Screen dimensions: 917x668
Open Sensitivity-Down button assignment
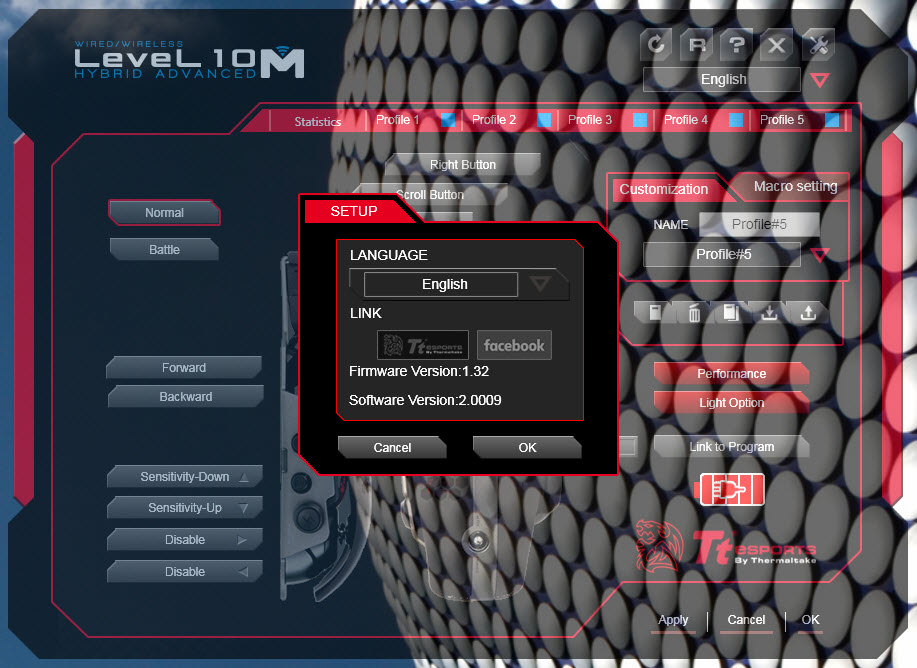[185, 477]
